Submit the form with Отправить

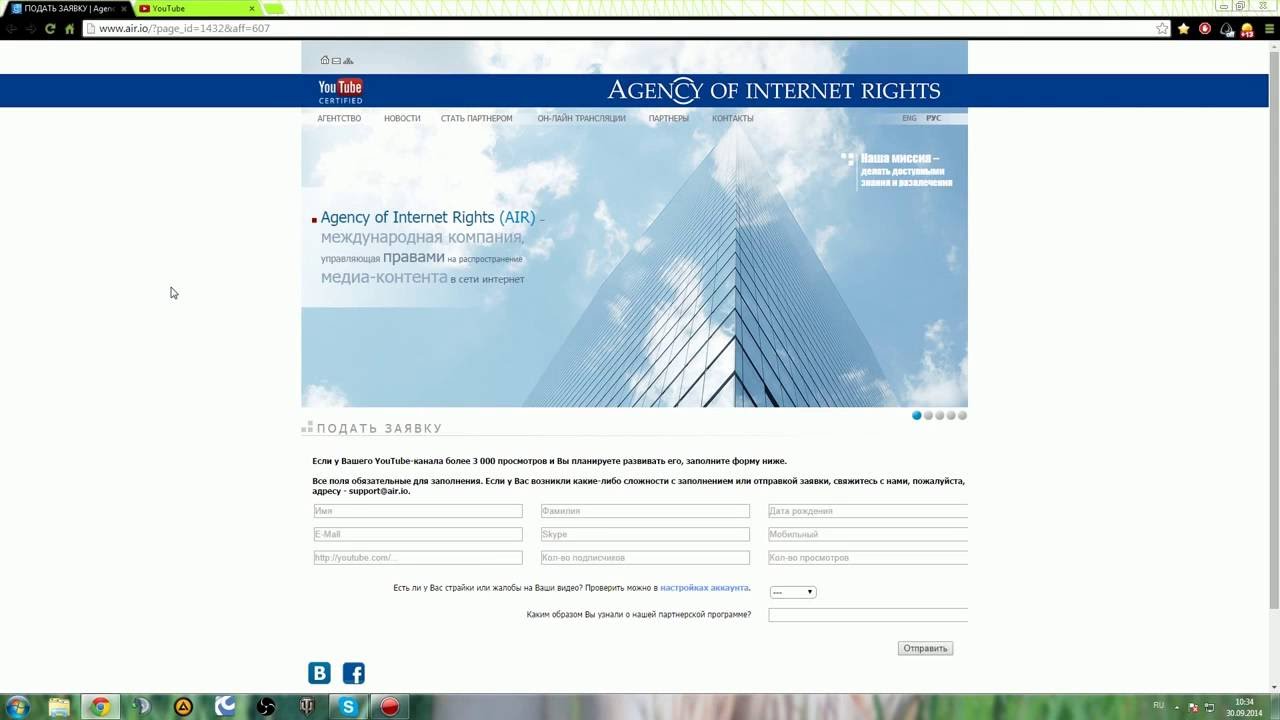(925, 648)
